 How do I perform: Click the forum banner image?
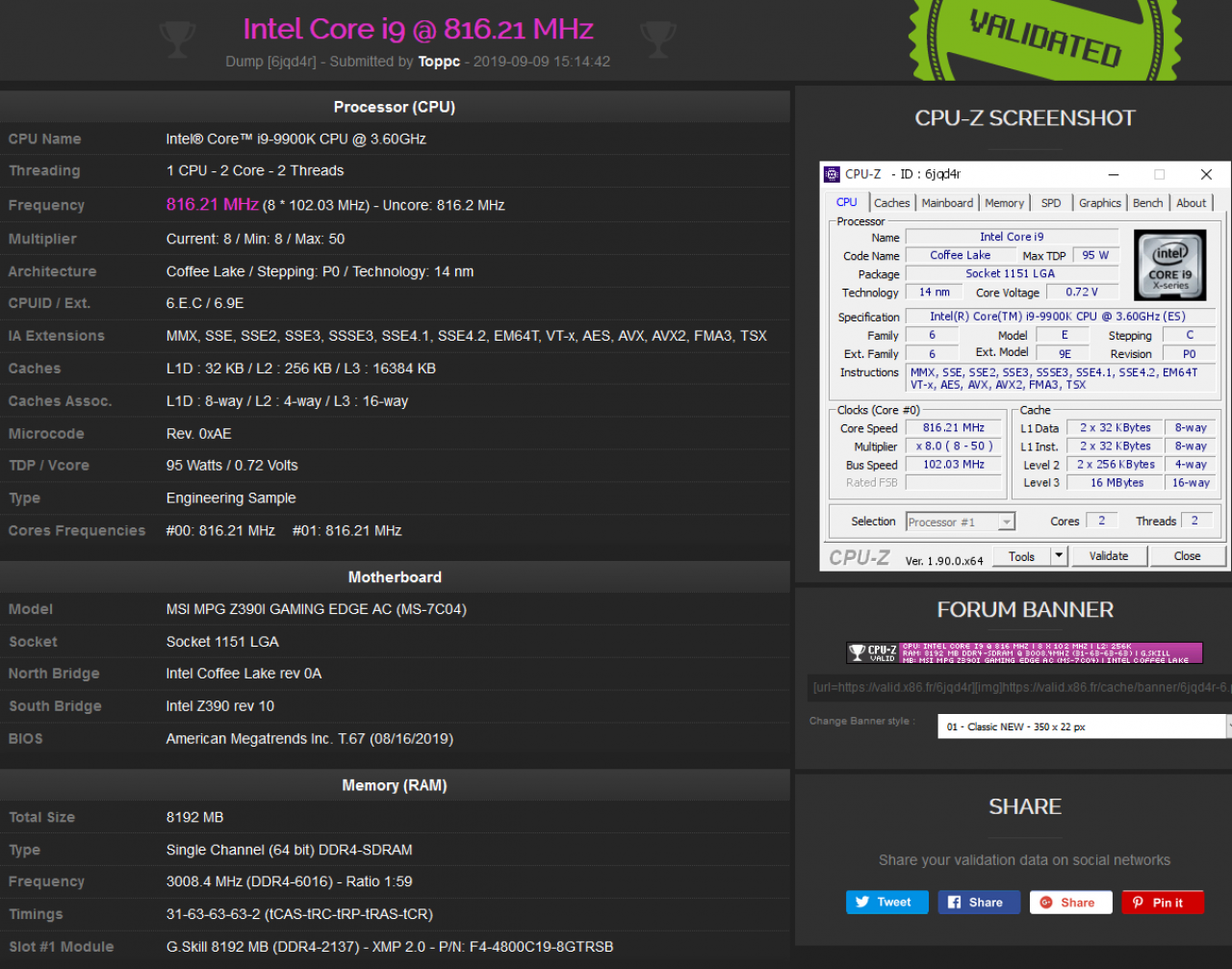click(1024, 653)
